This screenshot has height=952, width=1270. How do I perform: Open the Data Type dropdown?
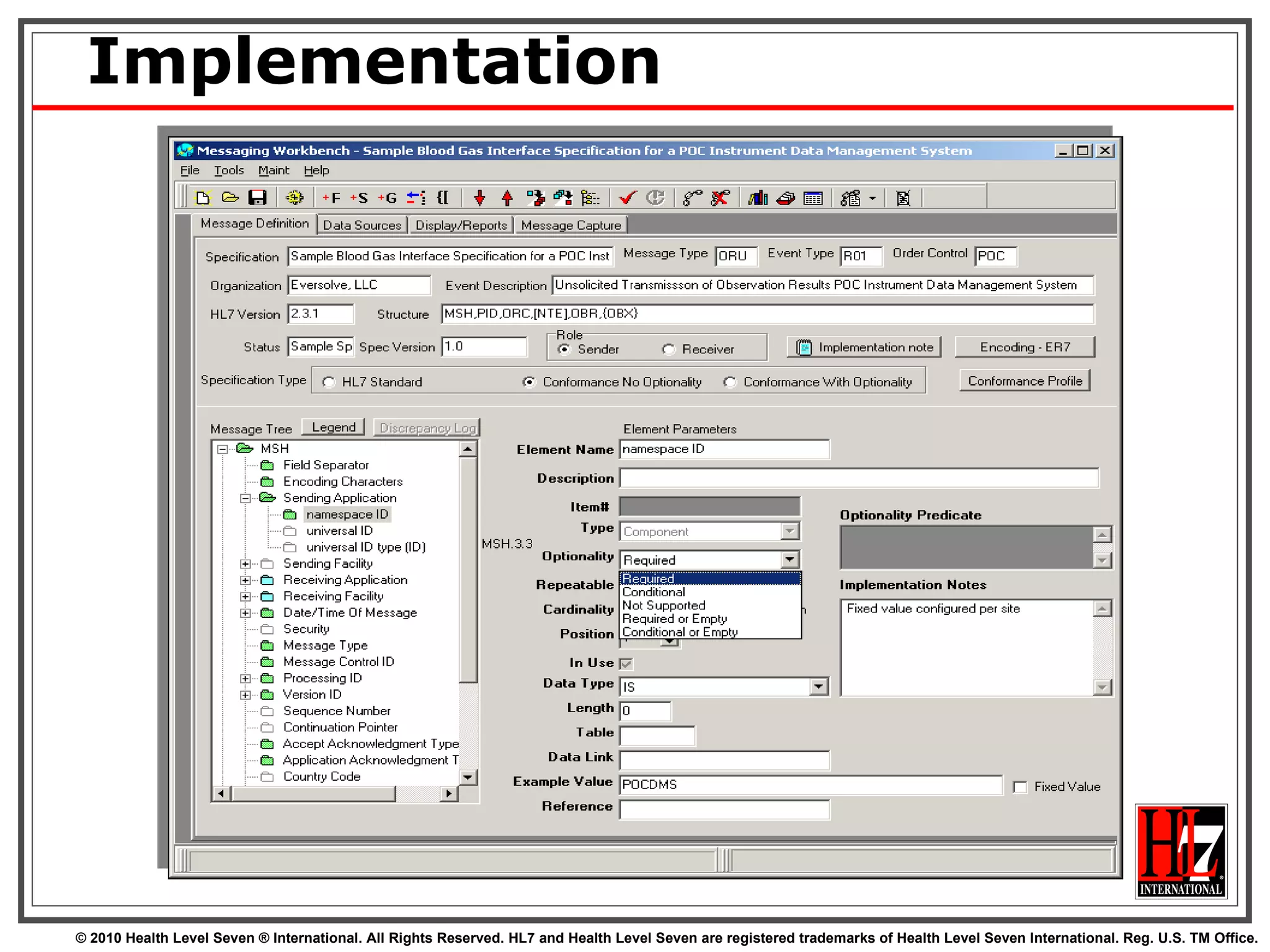[818, 686]
